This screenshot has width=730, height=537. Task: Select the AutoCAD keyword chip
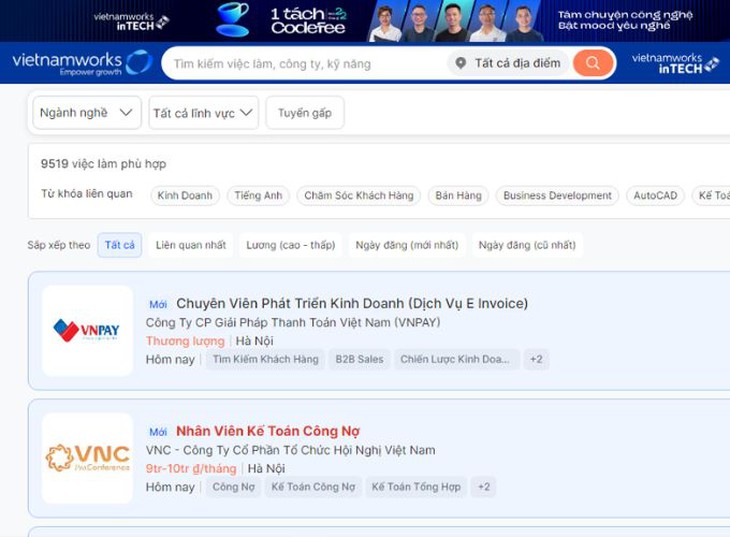pyautogui.click(x=655, y=196)
